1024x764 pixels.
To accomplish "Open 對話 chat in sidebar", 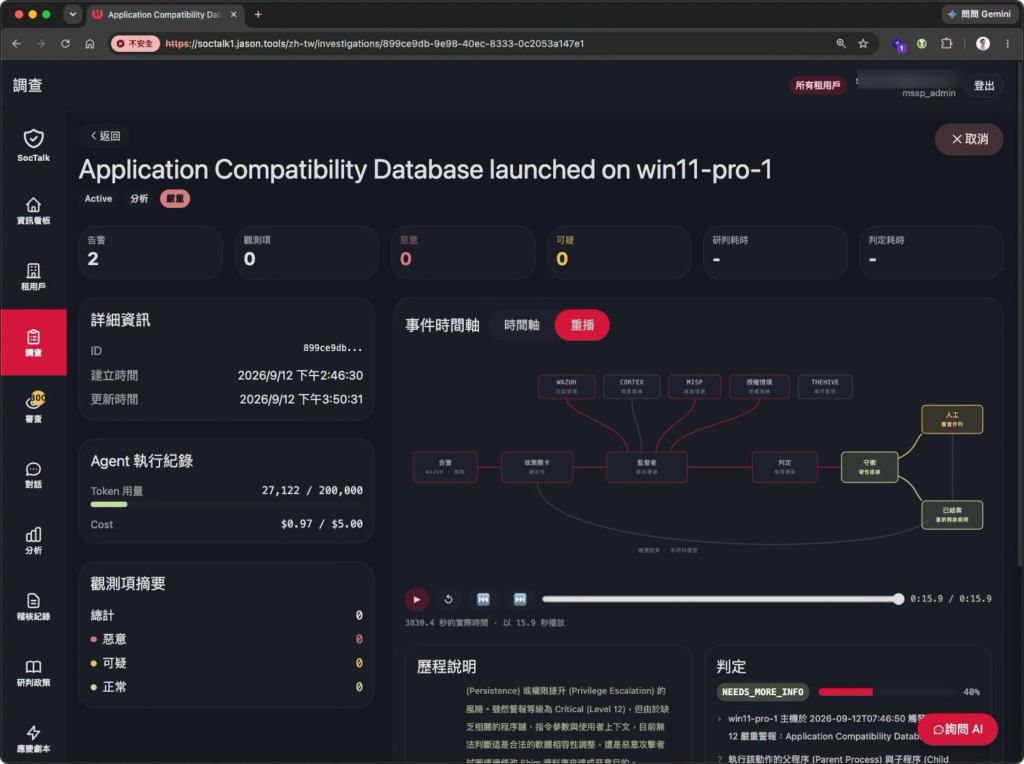I will (x=33, y=475).
